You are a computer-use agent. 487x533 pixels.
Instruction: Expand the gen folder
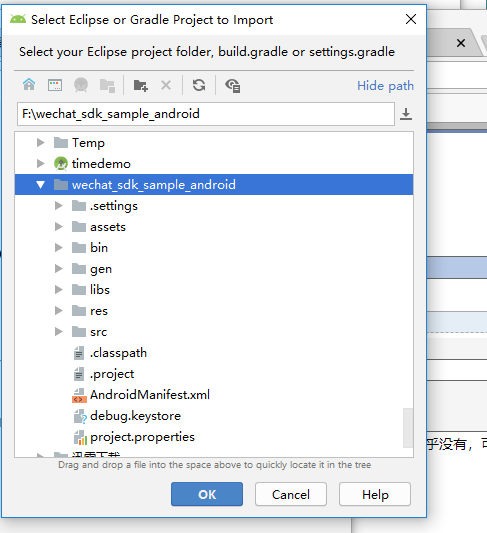pyautogui.click(x=58, y=269)
